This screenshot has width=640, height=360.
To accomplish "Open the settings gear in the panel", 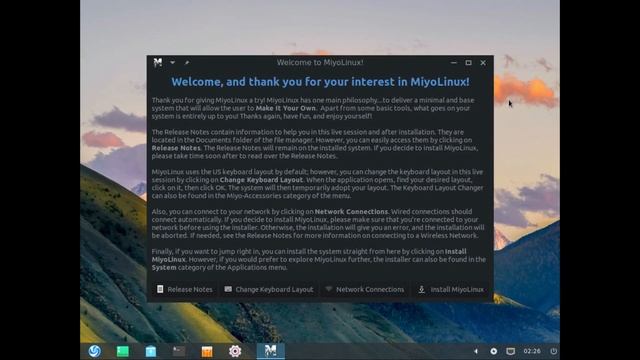I will 235,351.
